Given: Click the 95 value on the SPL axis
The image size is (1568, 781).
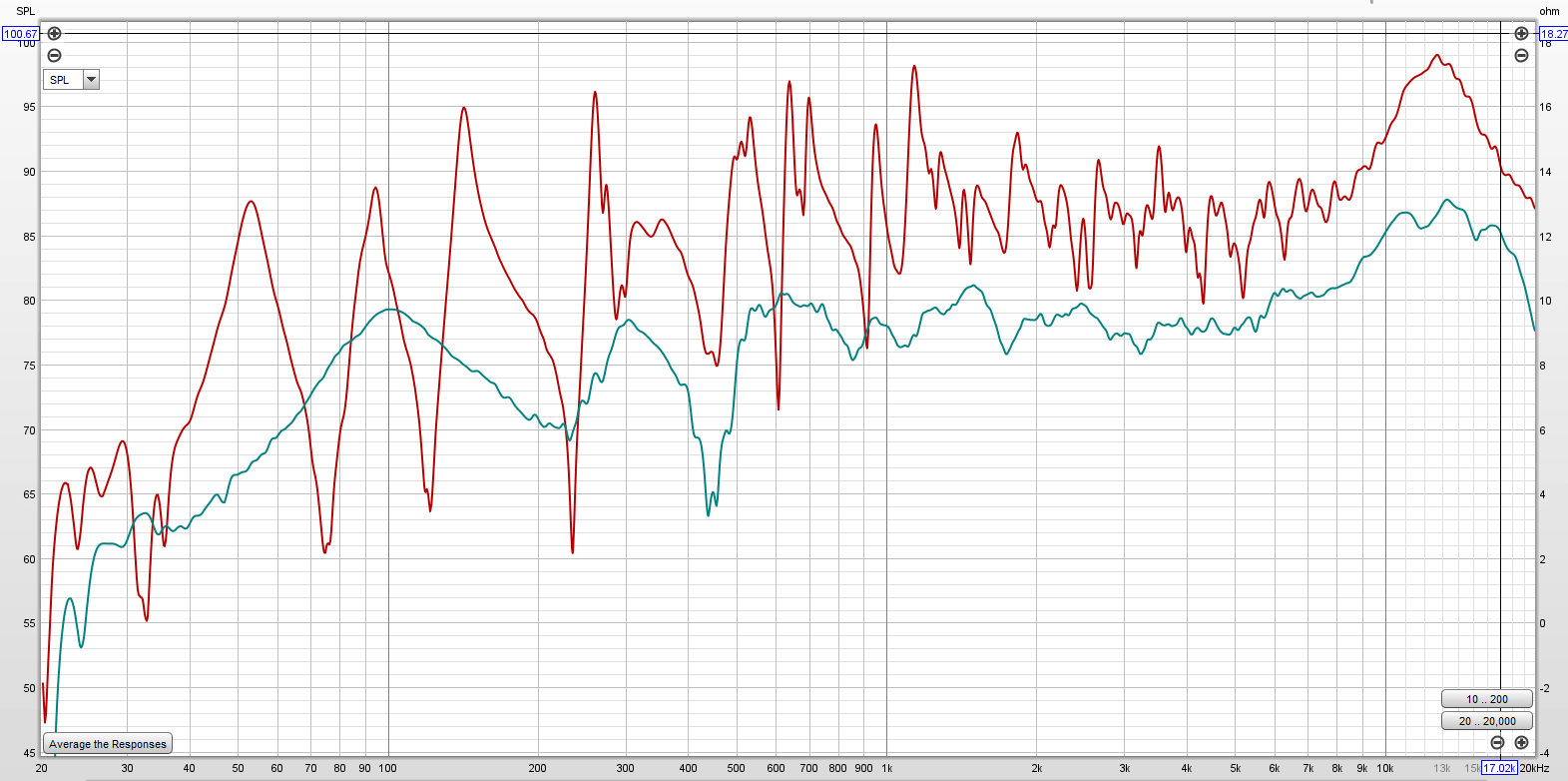Looking at the screenshot, I should [29, 107].
